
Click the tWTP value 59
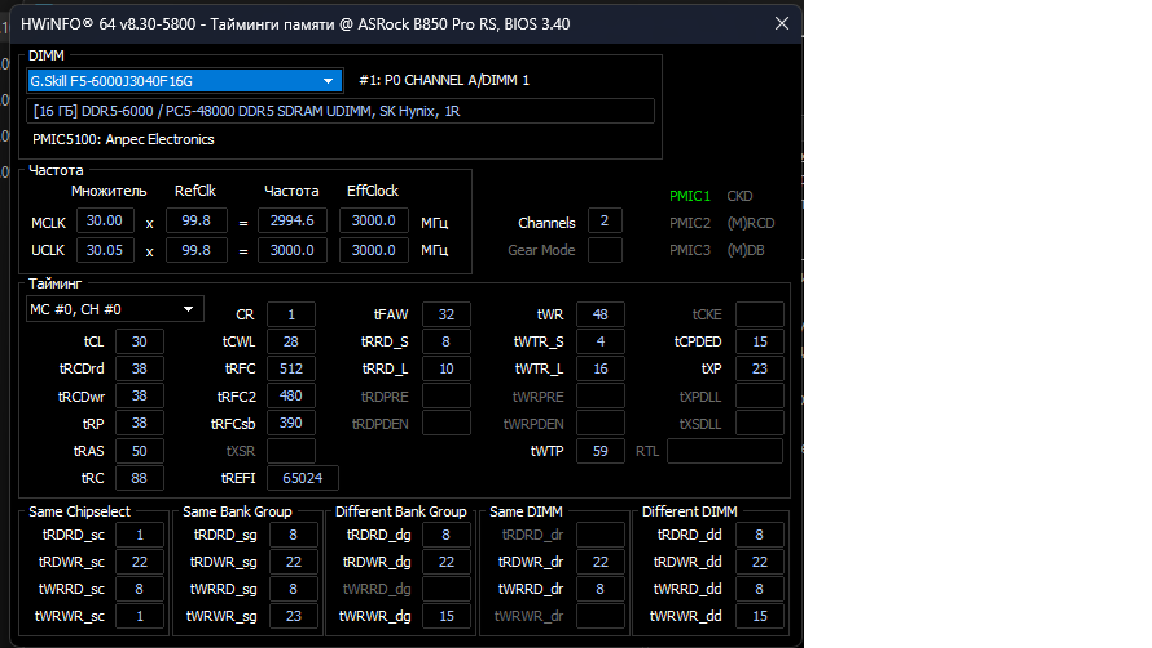point(600,451)
